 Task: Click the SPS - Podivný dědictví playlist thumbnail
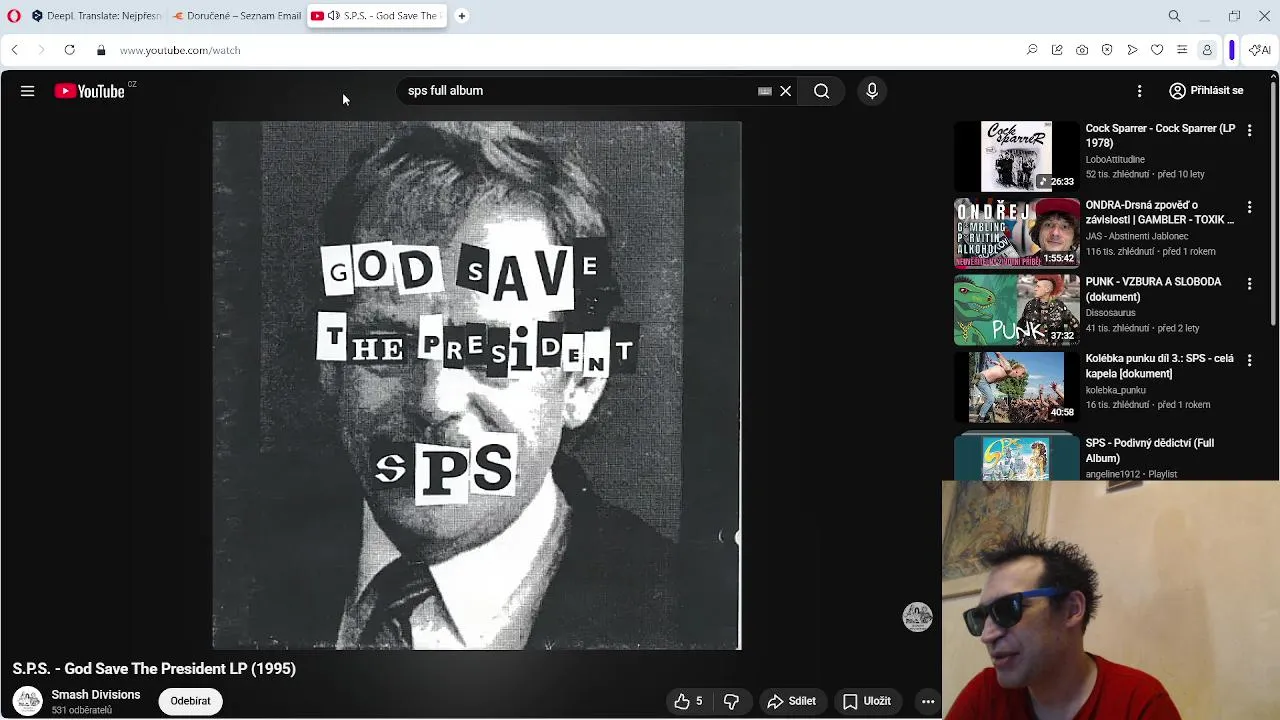point(1016,457)
